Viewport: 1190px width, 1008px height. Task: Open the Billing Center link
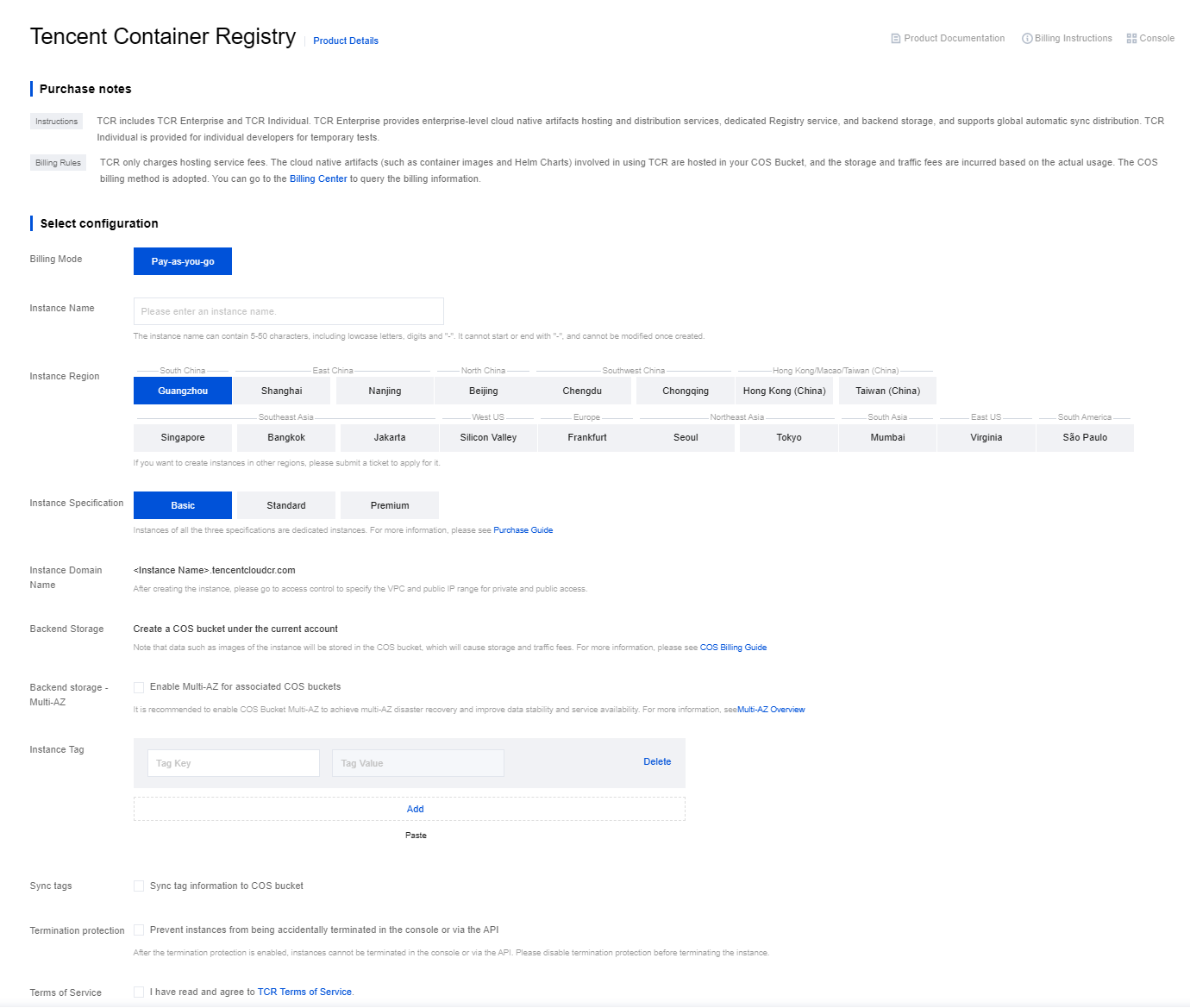(318, 179)
